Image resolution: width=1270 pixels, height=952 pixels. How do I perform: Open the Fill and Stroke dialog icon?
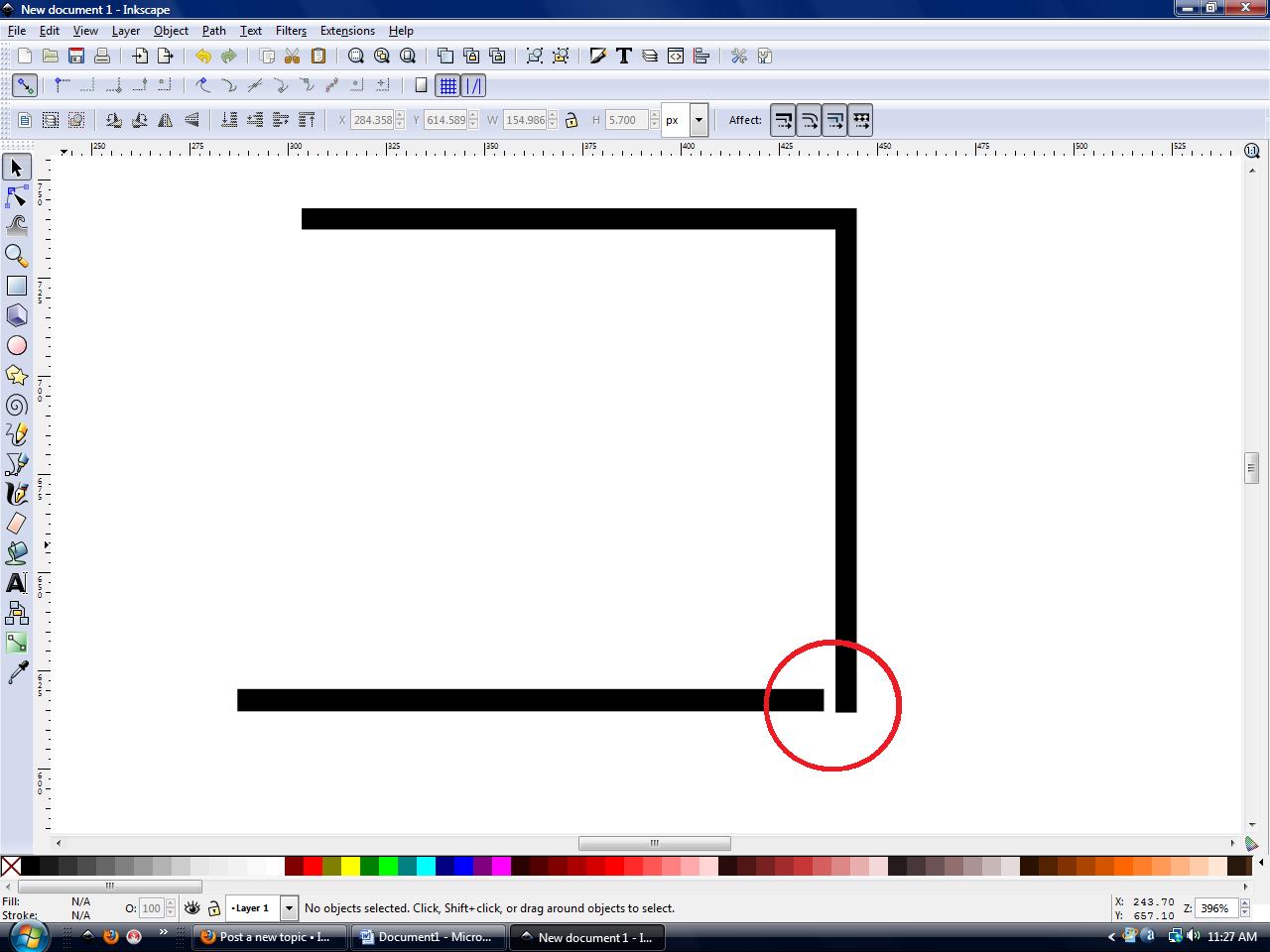598,57
